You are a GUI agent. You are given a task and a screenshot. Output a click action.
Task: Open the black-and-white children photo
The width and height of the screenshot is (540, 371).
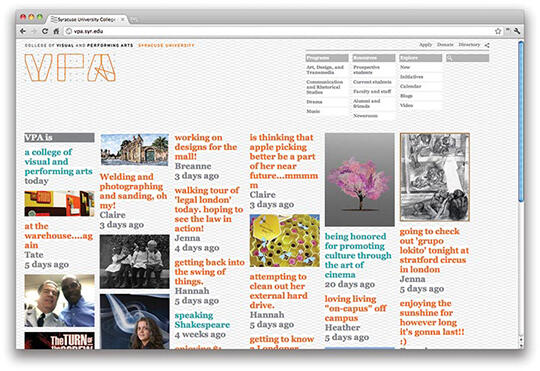tap(135, 262)
